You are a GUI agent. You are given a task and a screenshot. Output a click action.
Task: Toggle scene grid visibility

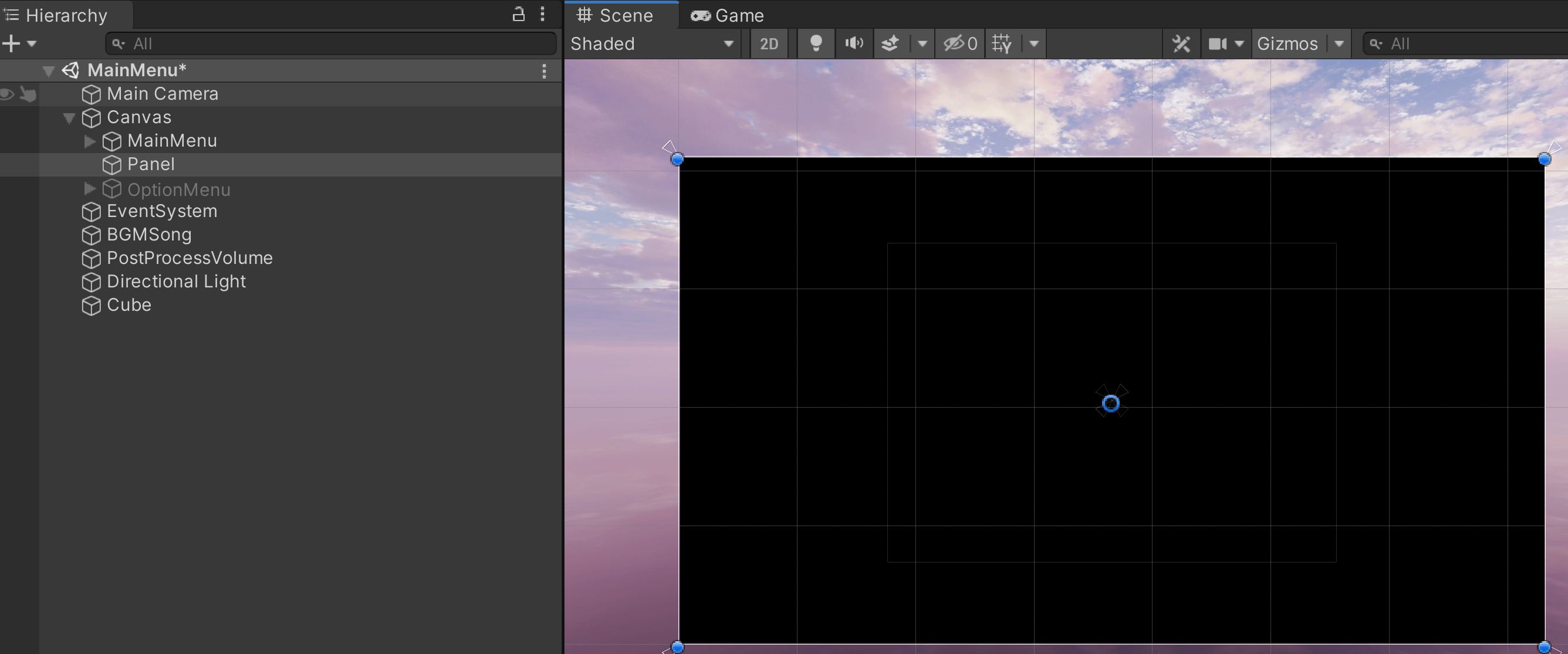[x=1002, y=44]
